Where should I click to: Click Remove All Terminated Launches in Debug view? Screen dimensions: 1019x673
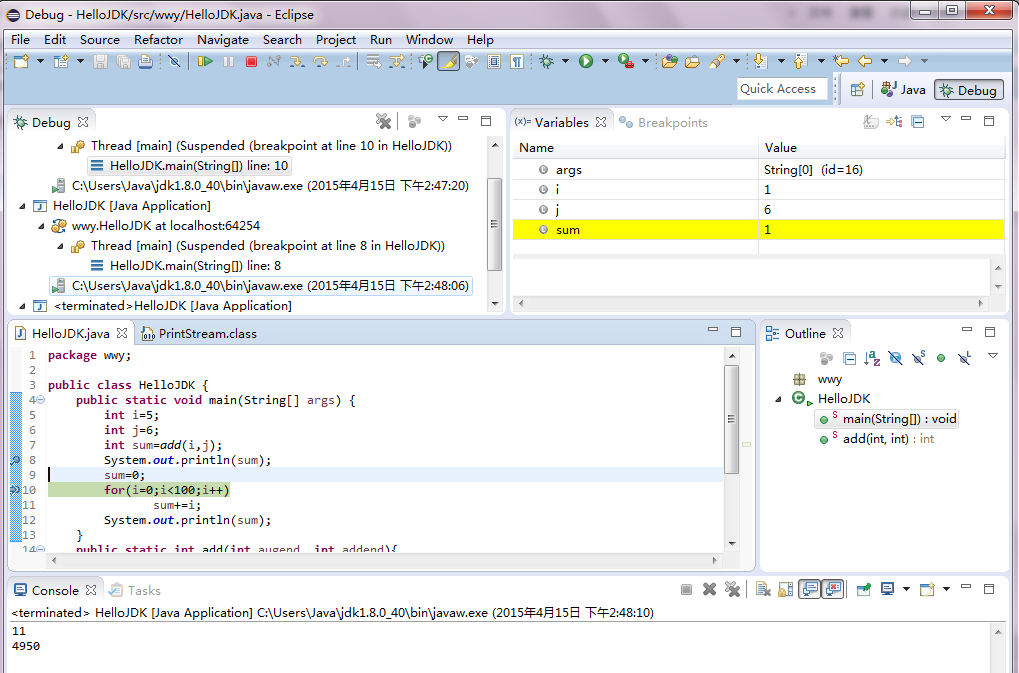tap(383, 121)
